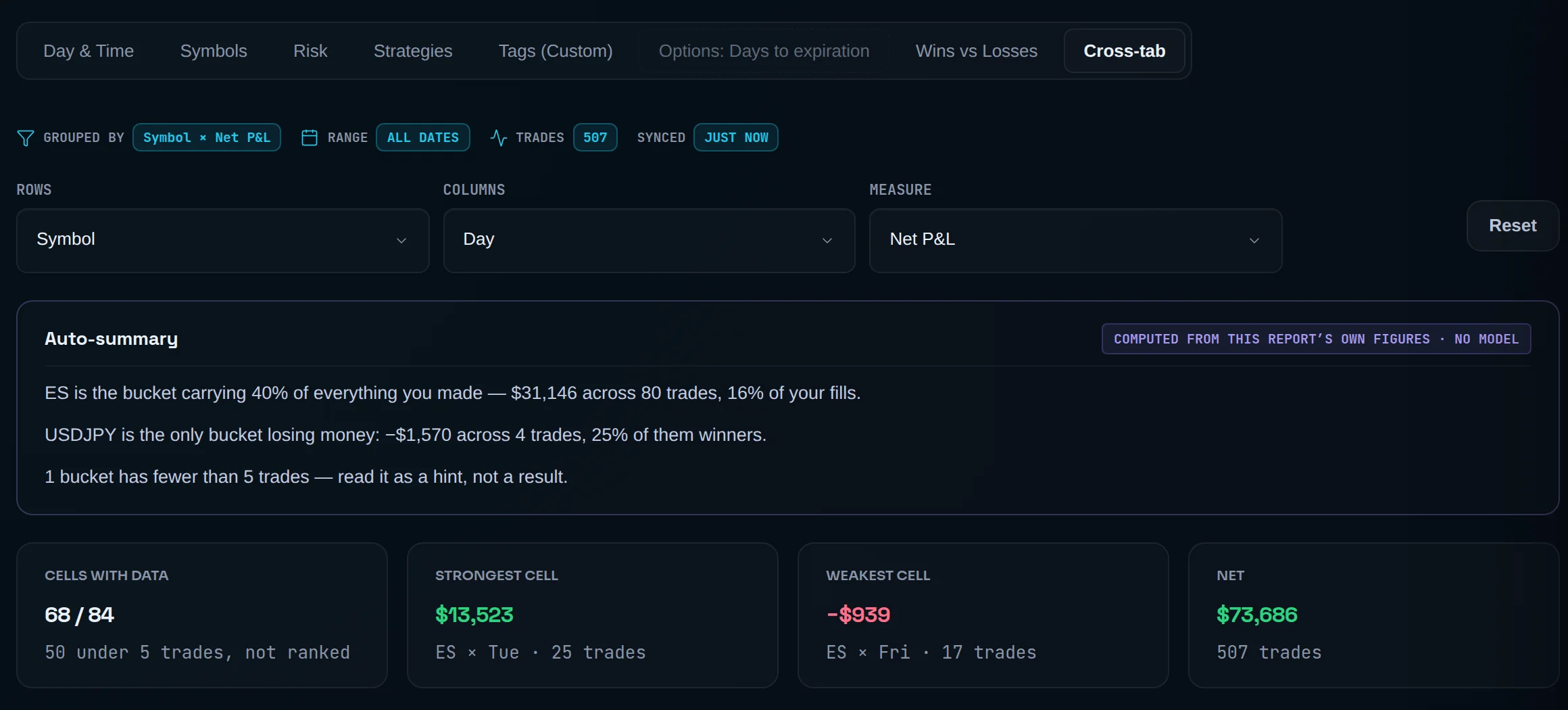1568x710 pixels.
Task: Click the activity pulse icon beside Trades
Action: coord(499,138)
